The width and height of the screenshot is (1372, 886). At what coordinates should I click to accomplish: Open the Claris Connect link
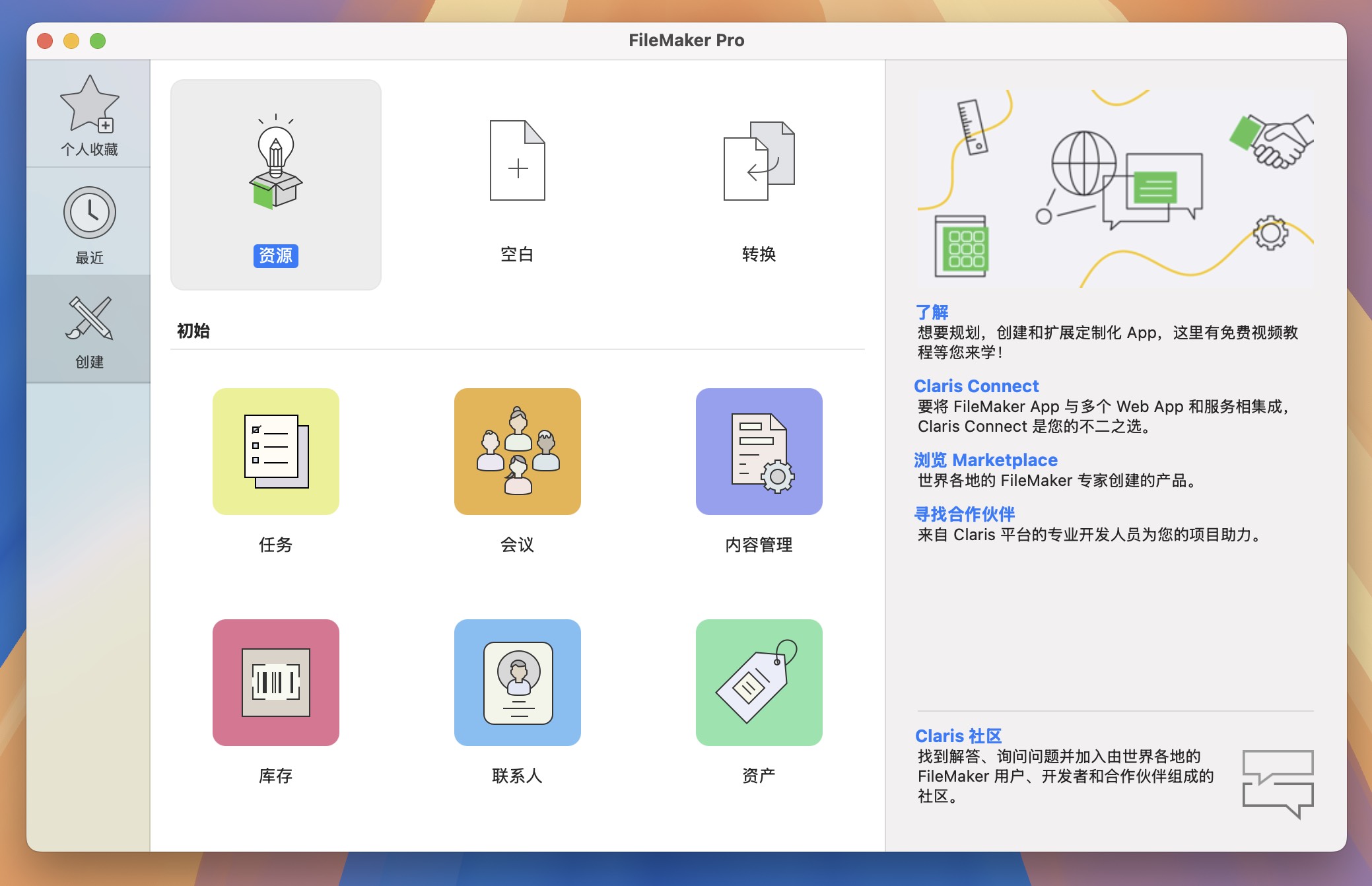point(976,386)
